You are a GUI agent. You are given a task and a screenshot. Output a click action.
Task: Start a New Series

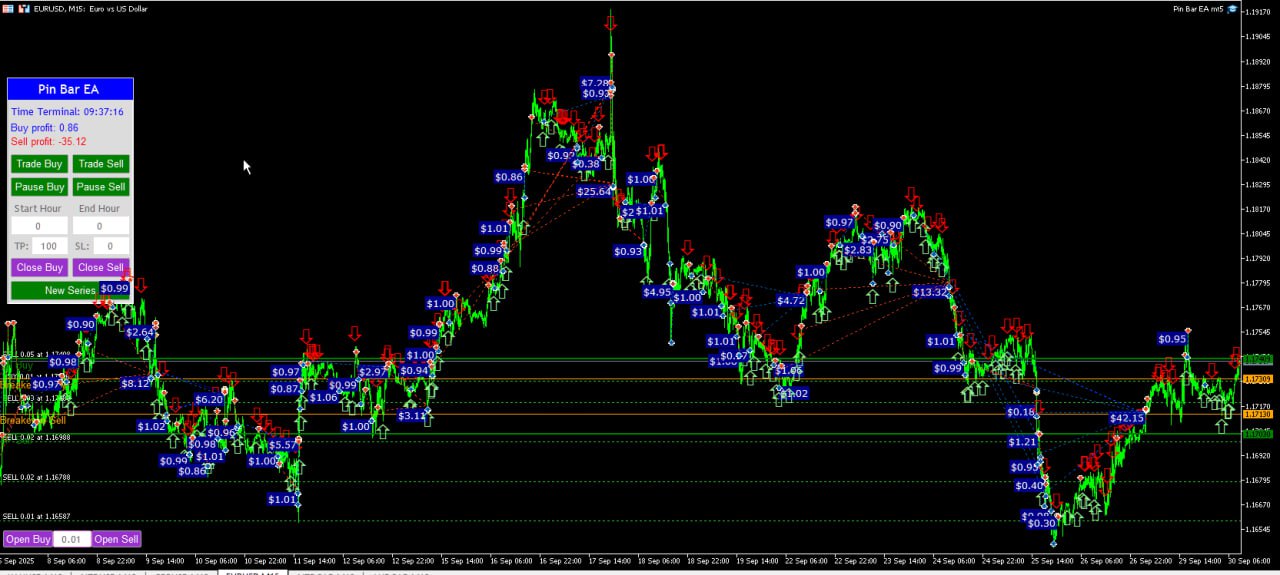pyautogui.click(x=70, y=290)
